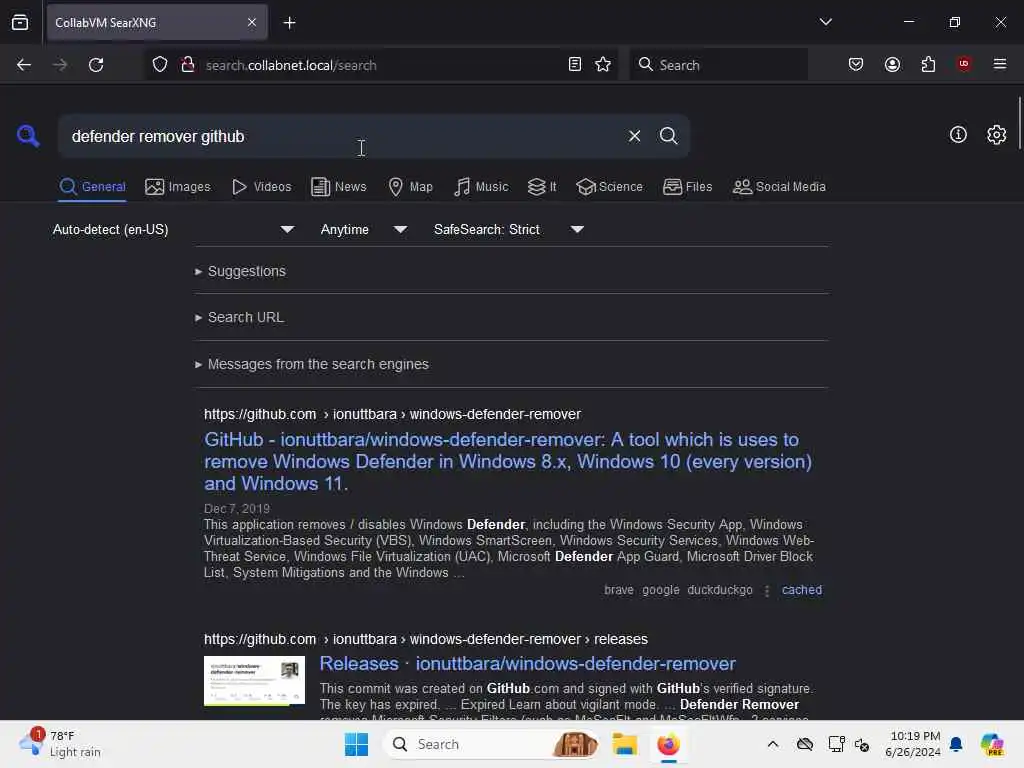This screenshot has height=768, width=1024.
Task: Reload the page
Action: pos(96,65)
